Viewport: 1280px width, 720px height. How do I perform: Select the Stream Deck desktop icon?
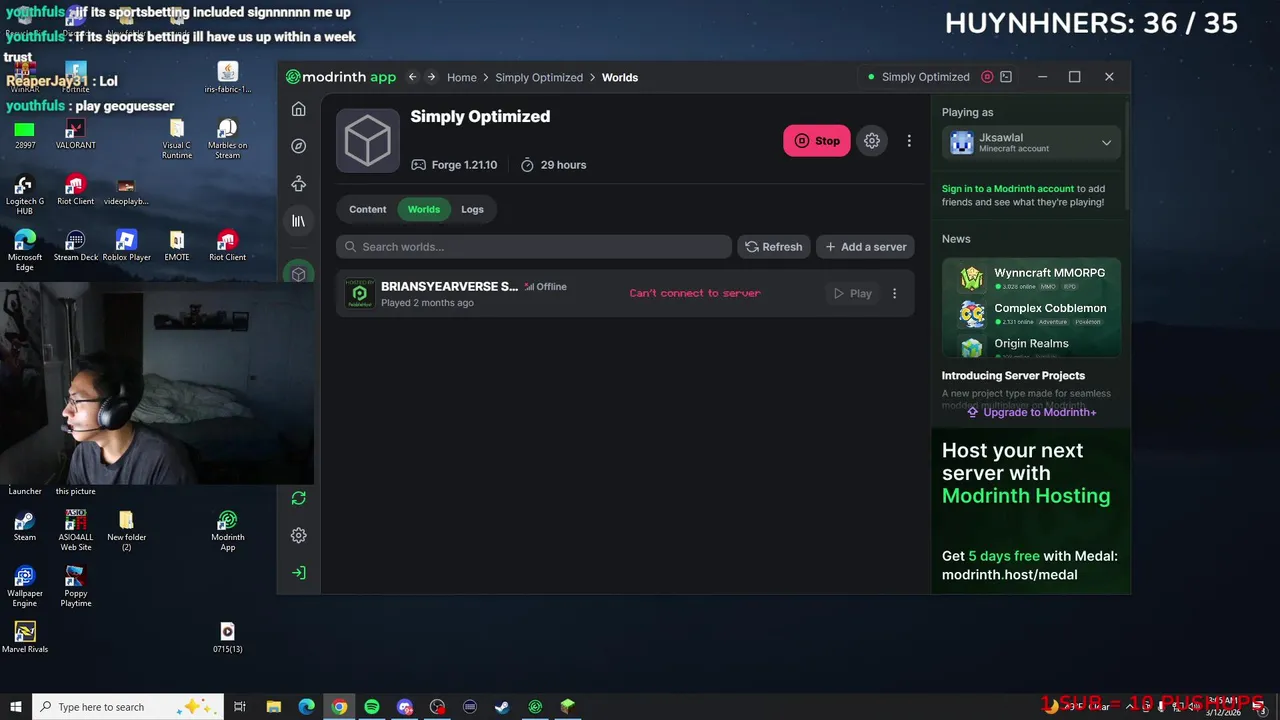[75, 246]
